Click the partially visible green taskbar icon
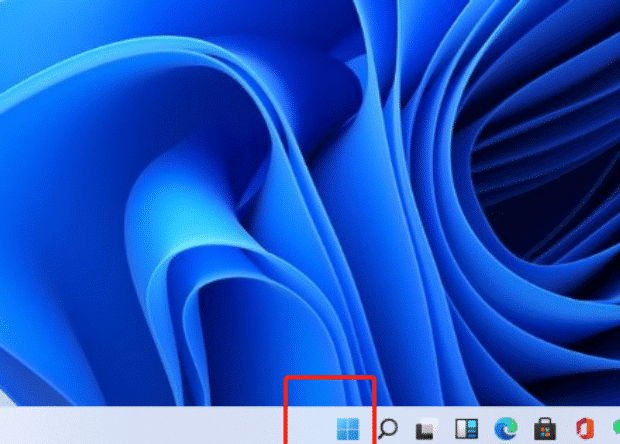Viewport: 620px width, 444px height. [614, 429]
